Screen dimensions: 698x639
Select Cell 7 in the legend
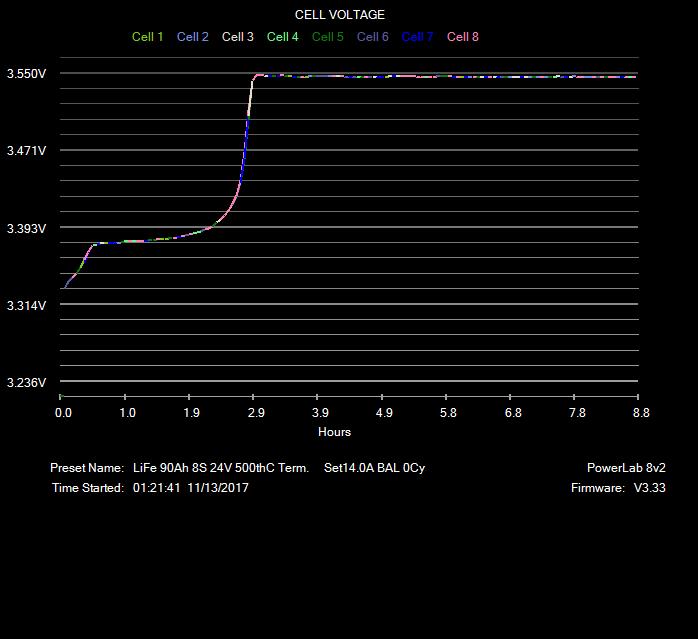(418, 37)
